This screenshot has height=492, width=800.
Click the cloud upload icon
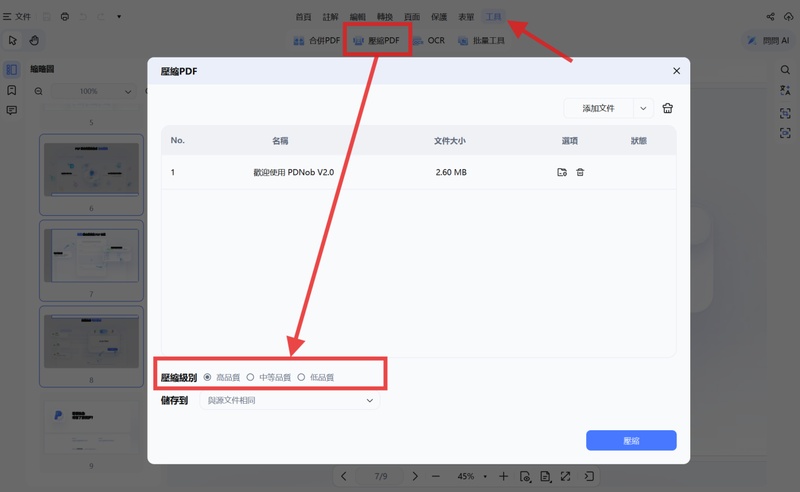coord(788,17)
